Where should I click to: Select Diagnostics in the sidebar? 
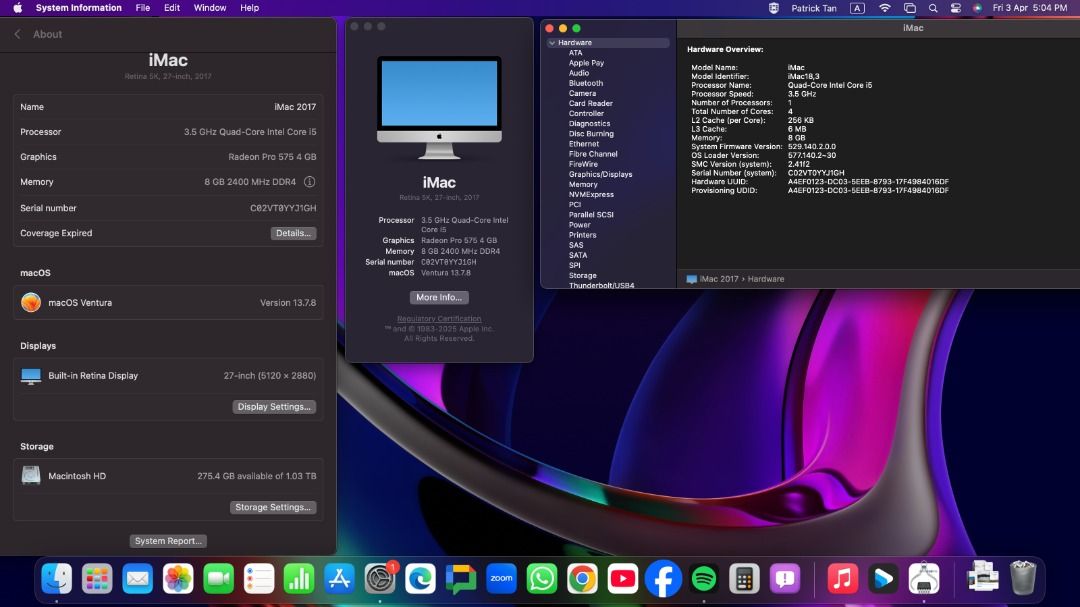pos(589,123)
